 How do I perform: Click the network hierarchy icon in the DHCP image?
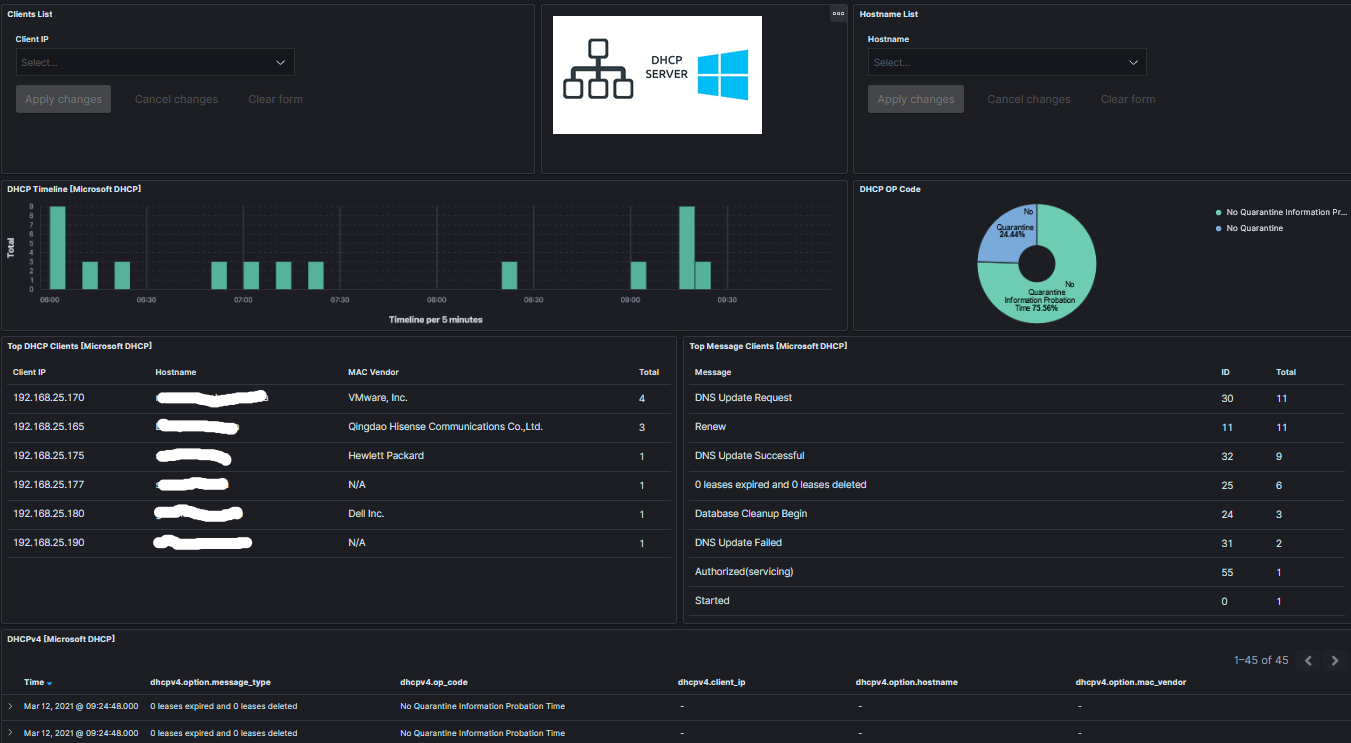(598, 69)
